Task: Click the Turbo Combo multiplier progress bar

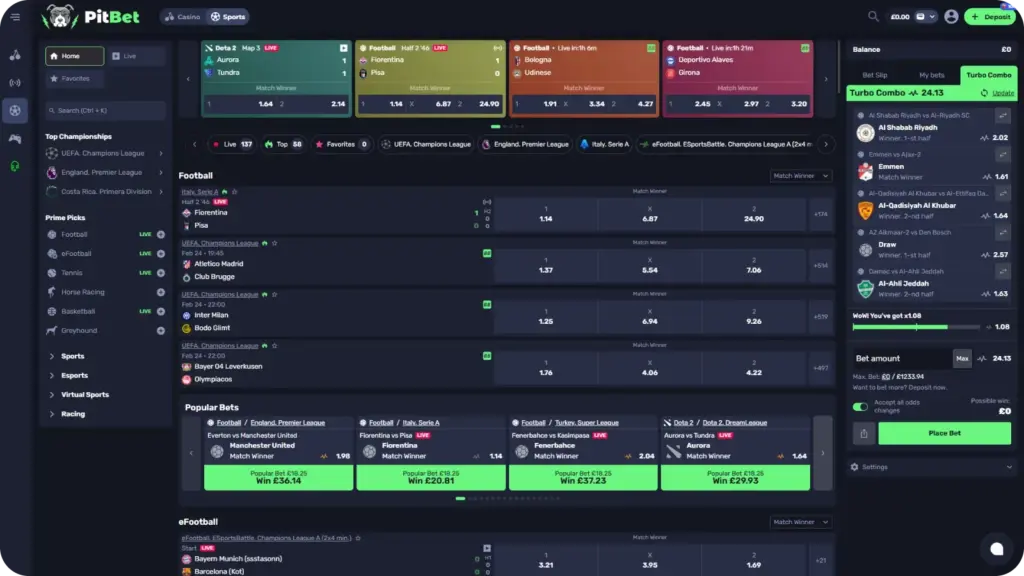Action: [x=916, y=327]
